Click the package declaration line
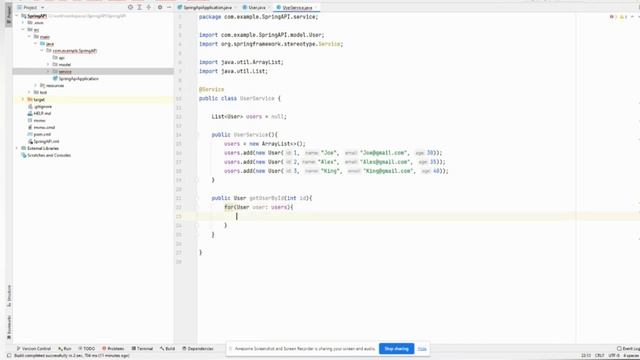 point(258,17)
